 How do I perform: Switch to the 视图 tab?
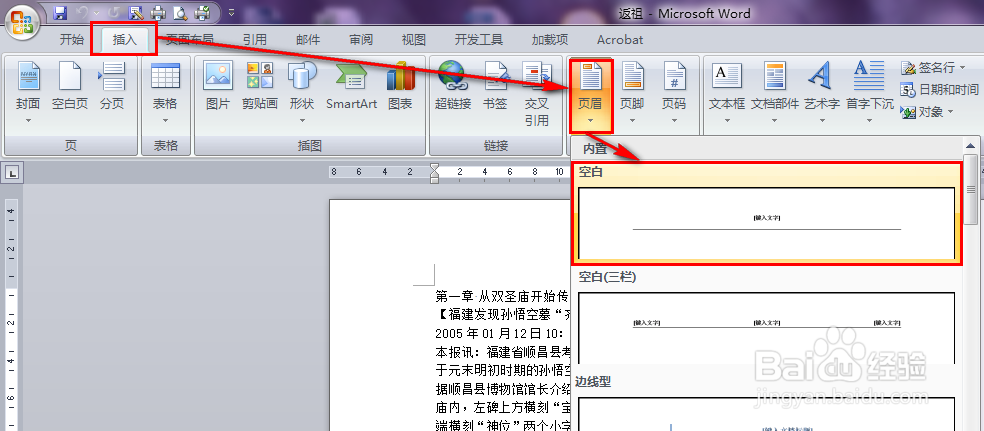pyautogui.click(x=414, y=40)
